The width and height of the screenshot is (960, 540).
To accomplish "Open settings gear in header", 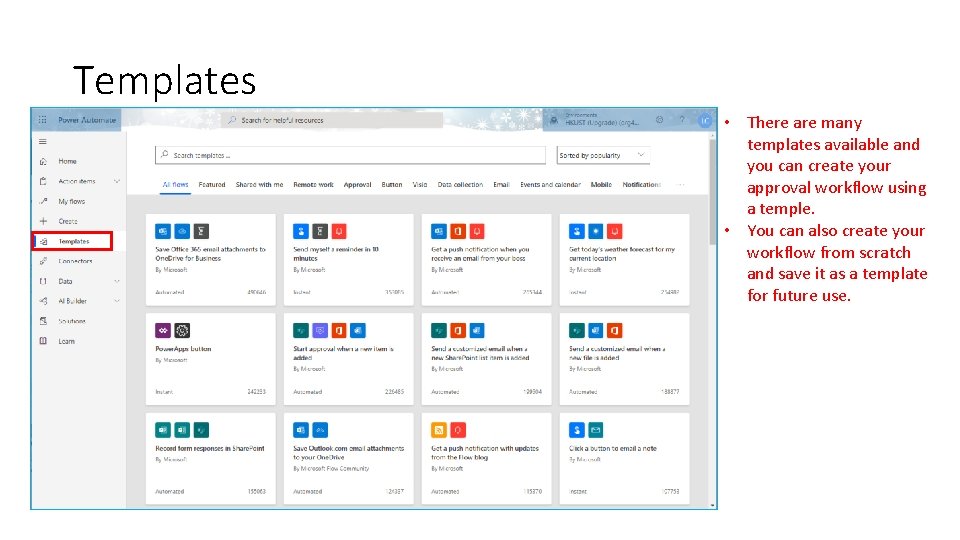I will pos(659,120).
